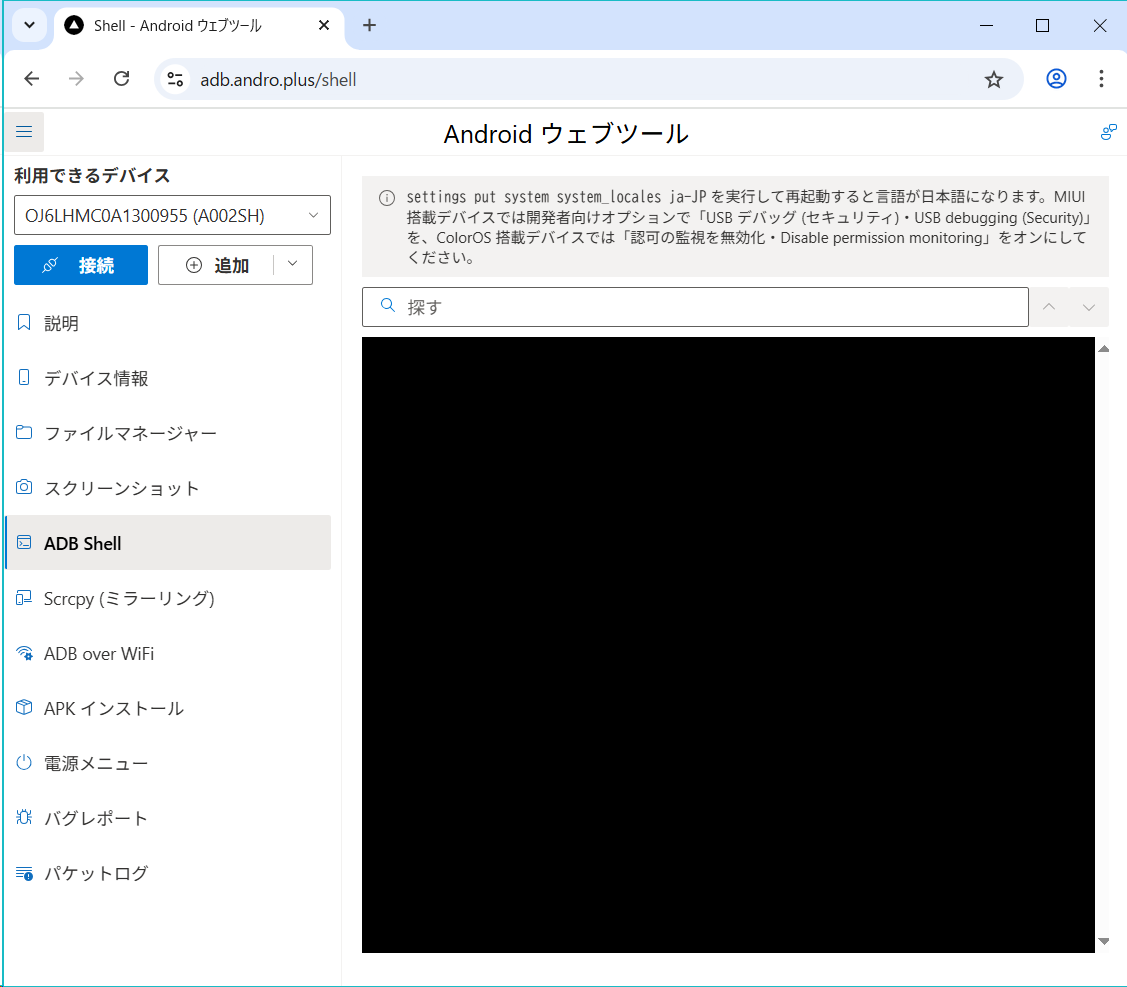Open the device selection dropdown
The height and width of the screenshot is (987, 1127).
[172, 215]
